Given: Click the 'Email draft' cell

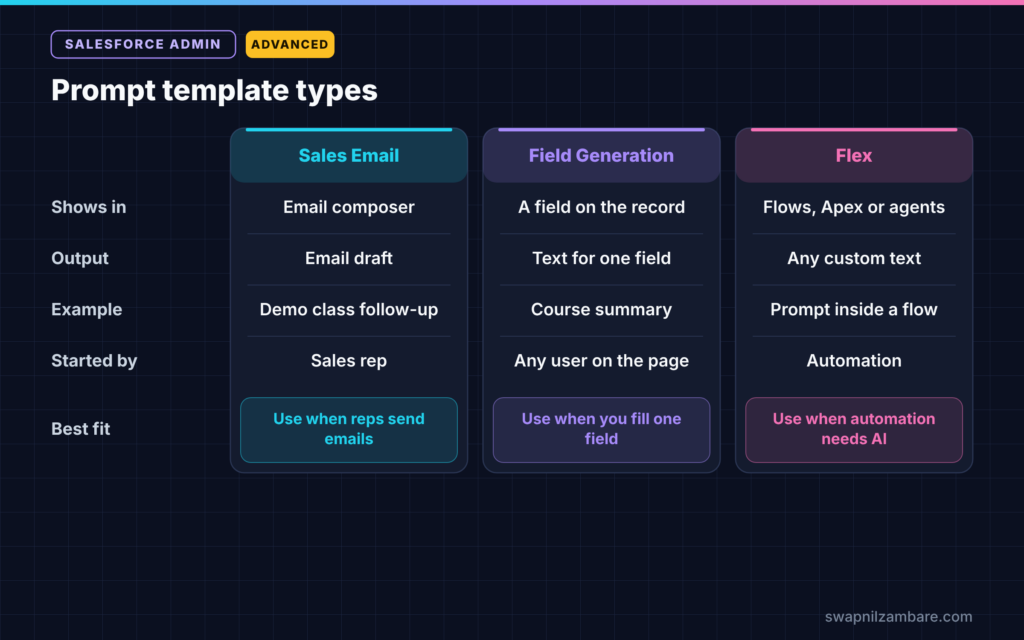Looking at the screenshot, I should click(x=349, y=259).
